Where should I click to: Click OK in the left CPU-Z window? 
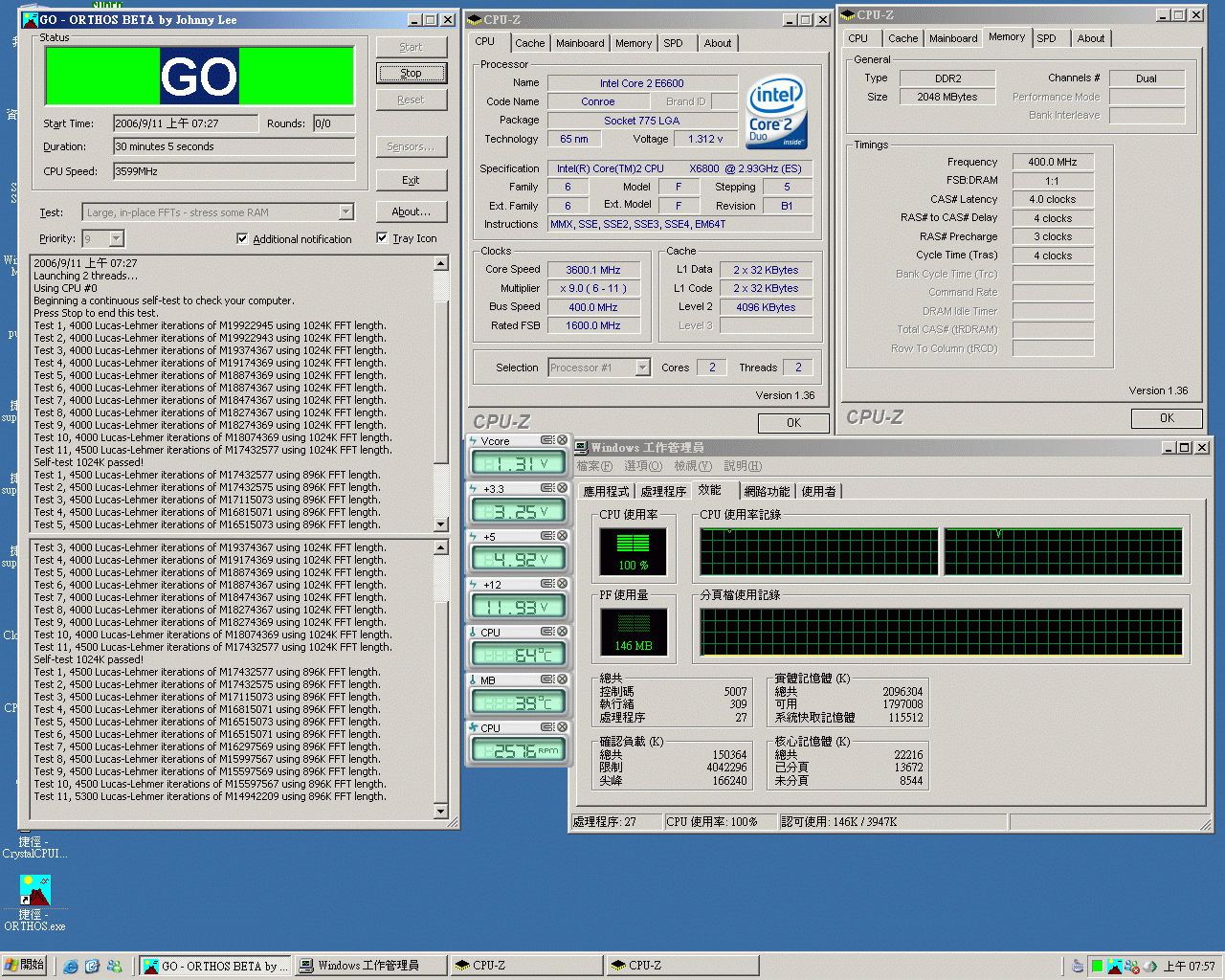pyautogui.click(x=793, y=422)
